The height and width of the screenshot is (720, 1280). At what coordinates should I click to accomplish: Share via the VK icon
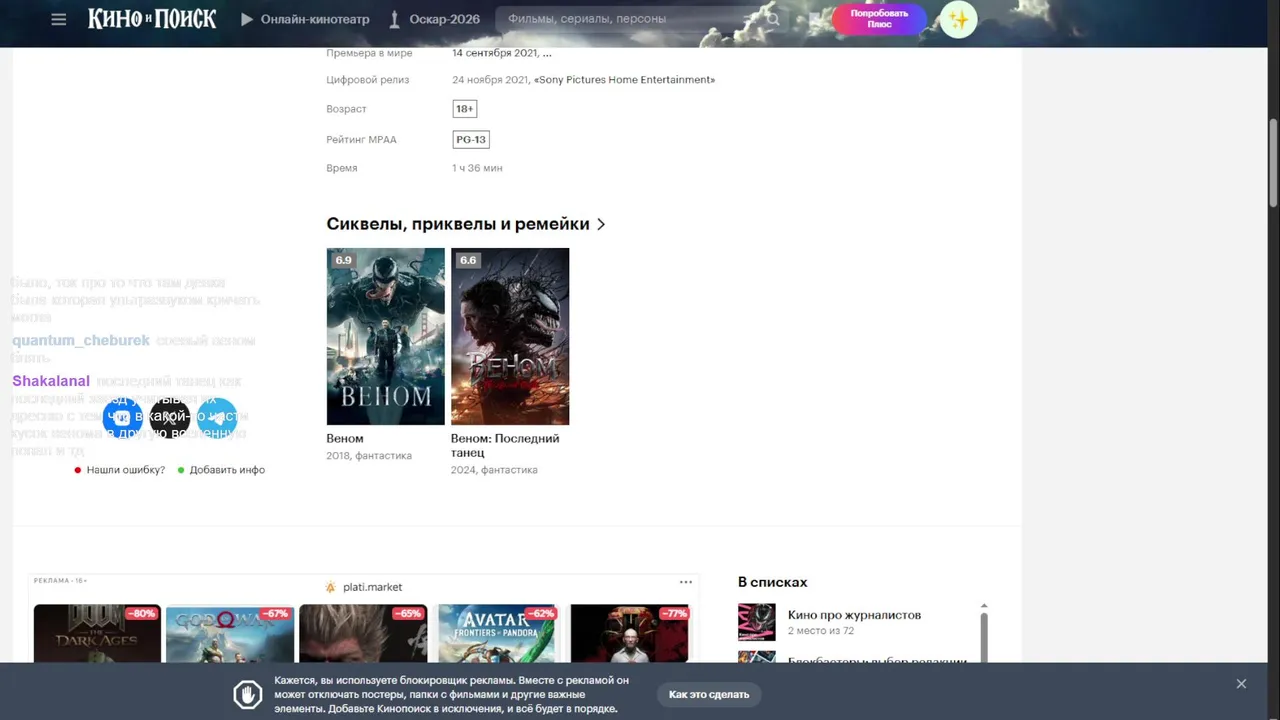pyautogui.click(x=122, y=418)
